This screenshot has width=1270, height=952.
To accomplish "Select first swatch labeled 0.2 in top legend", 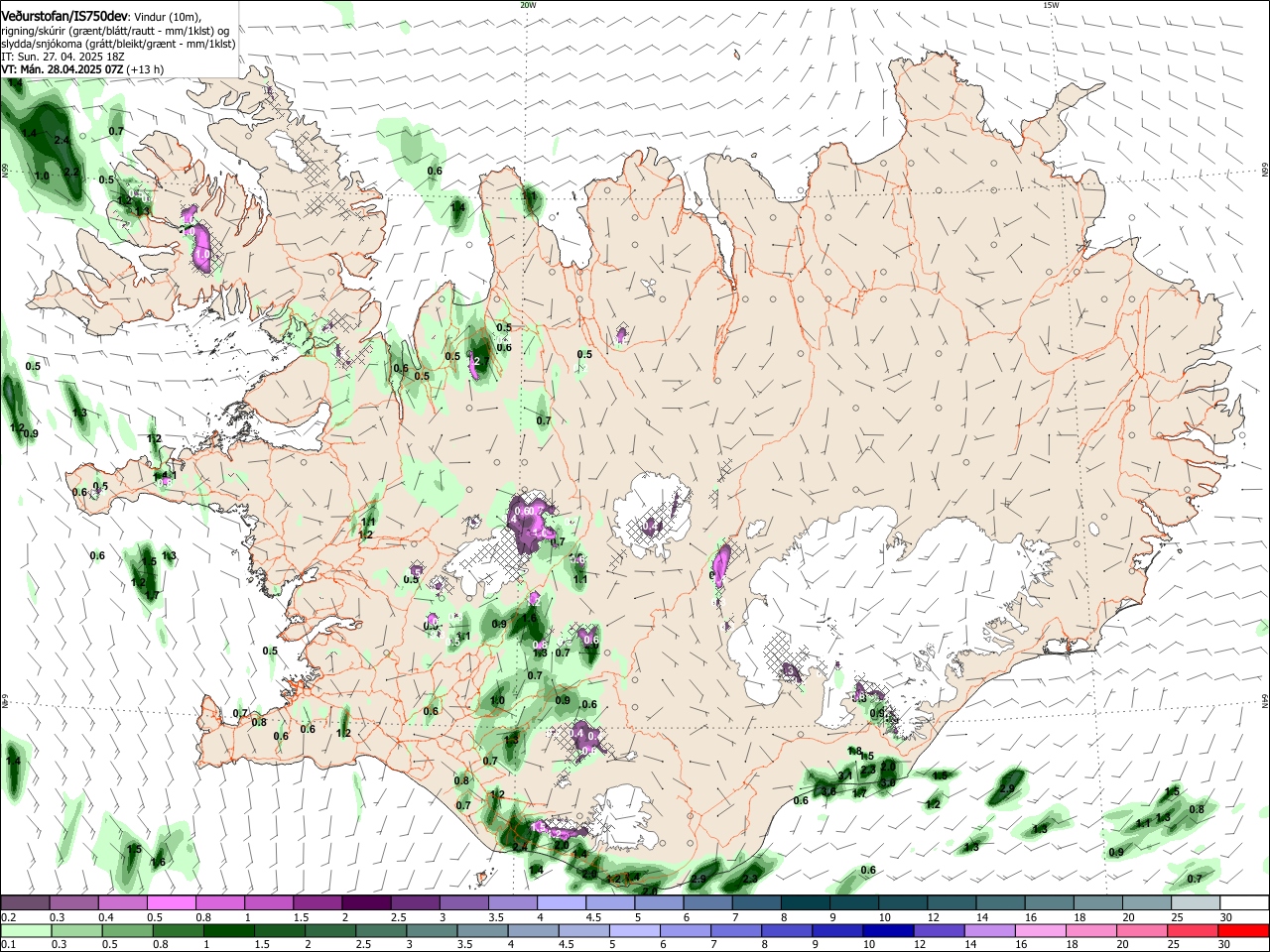I will point(25,903).
